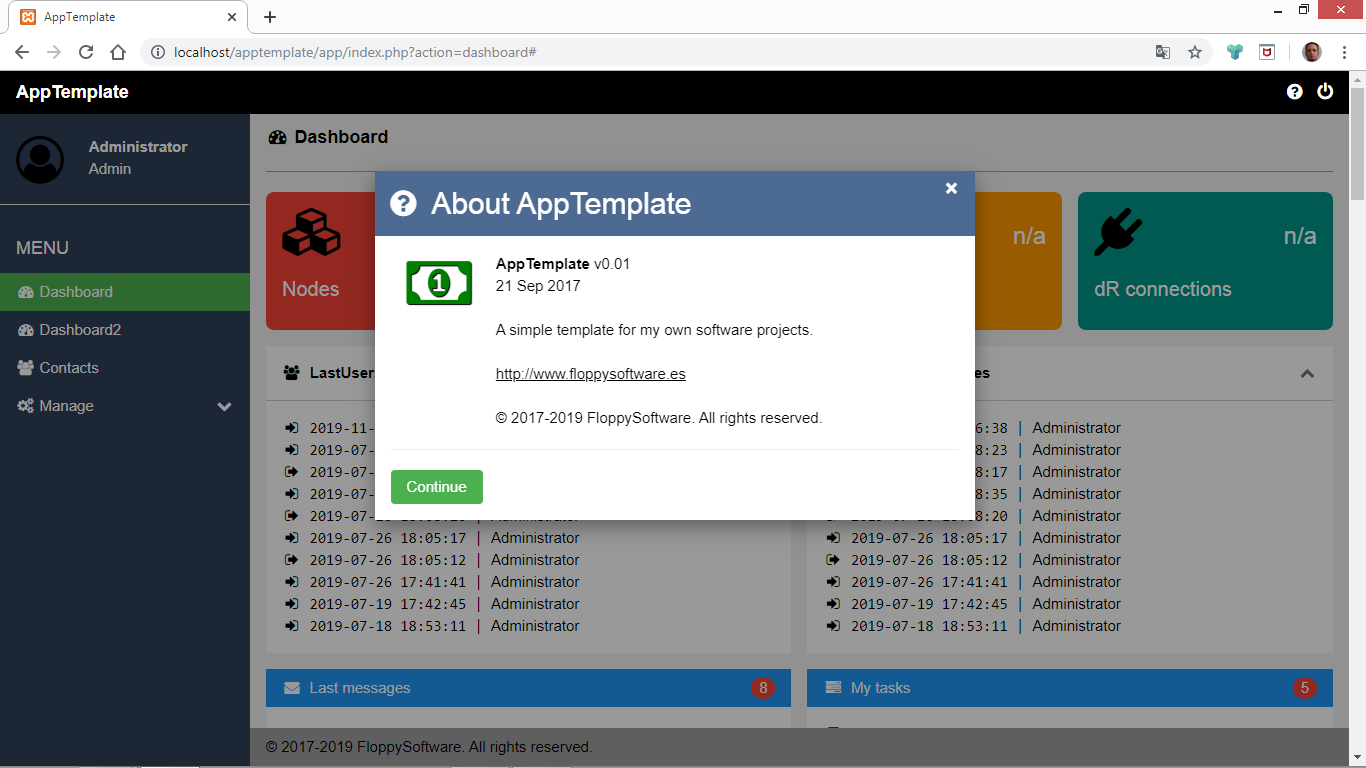
Task: Click the MENU heading in sidebar
Action: click(x=42, y=248)
